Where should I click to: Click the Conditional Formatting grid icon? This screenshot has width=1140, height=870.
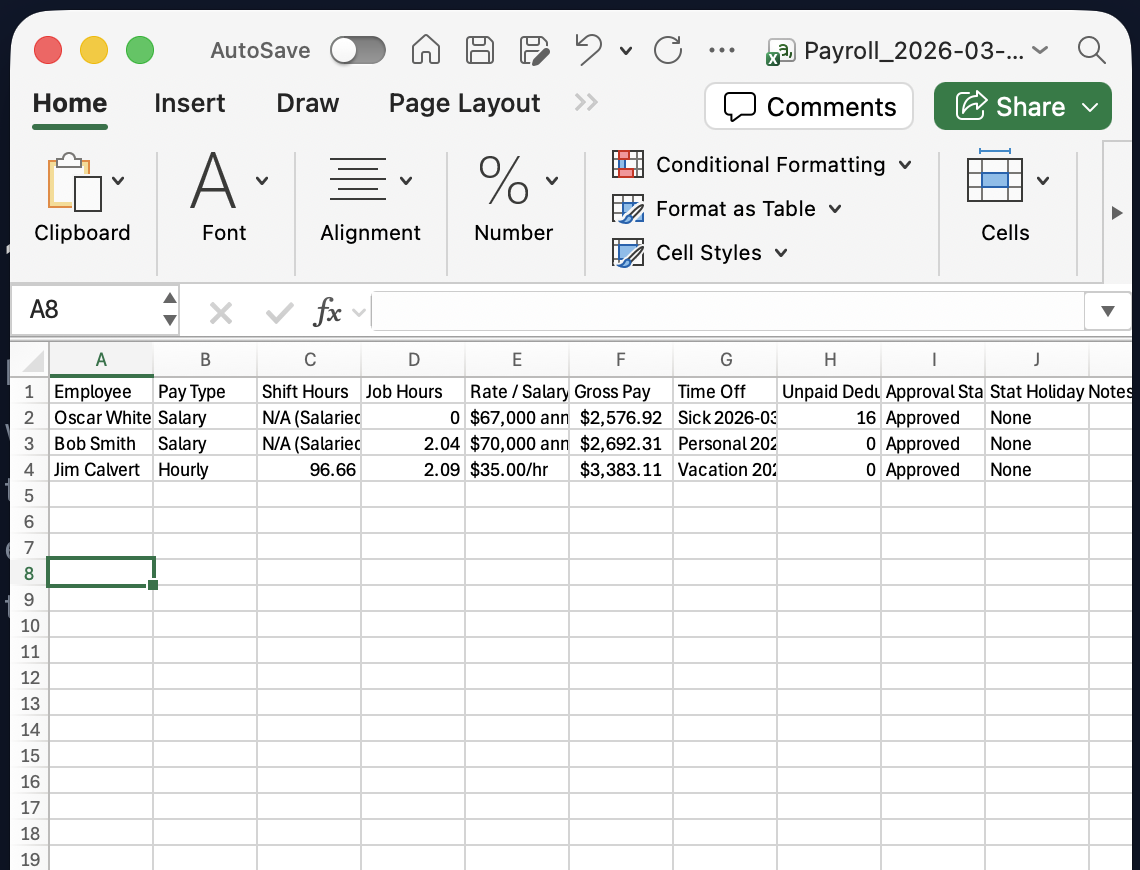[x=628, y=164]
